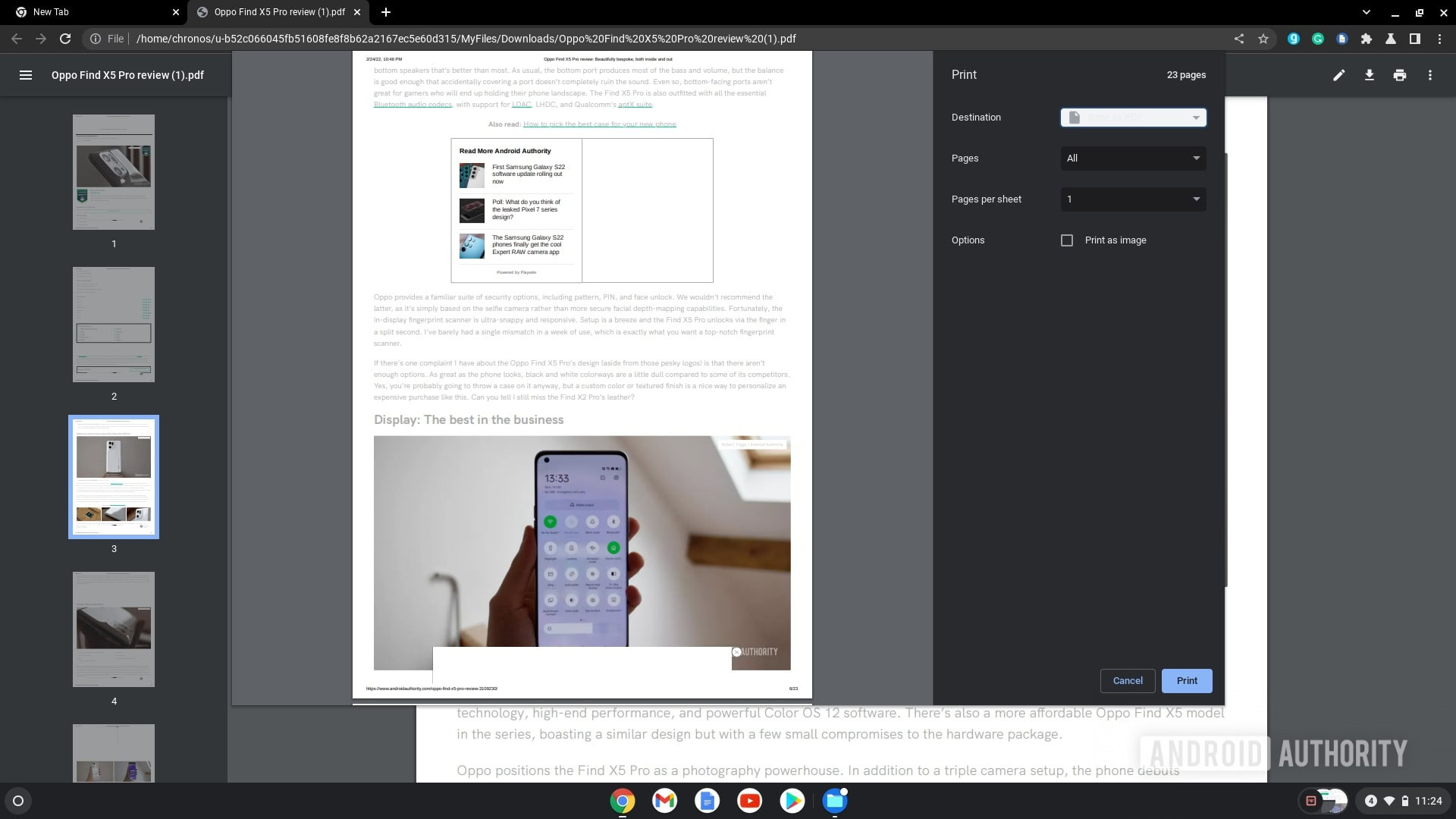Click the phone display photo in preview
This screenshot has height=819, width=1456.
582,553
